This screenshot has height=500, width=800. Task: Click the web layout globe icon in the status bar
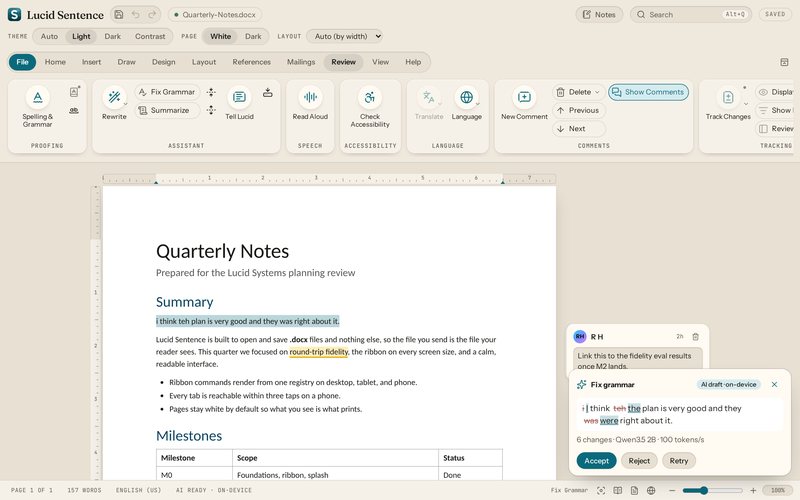click(x=651, y=490)
